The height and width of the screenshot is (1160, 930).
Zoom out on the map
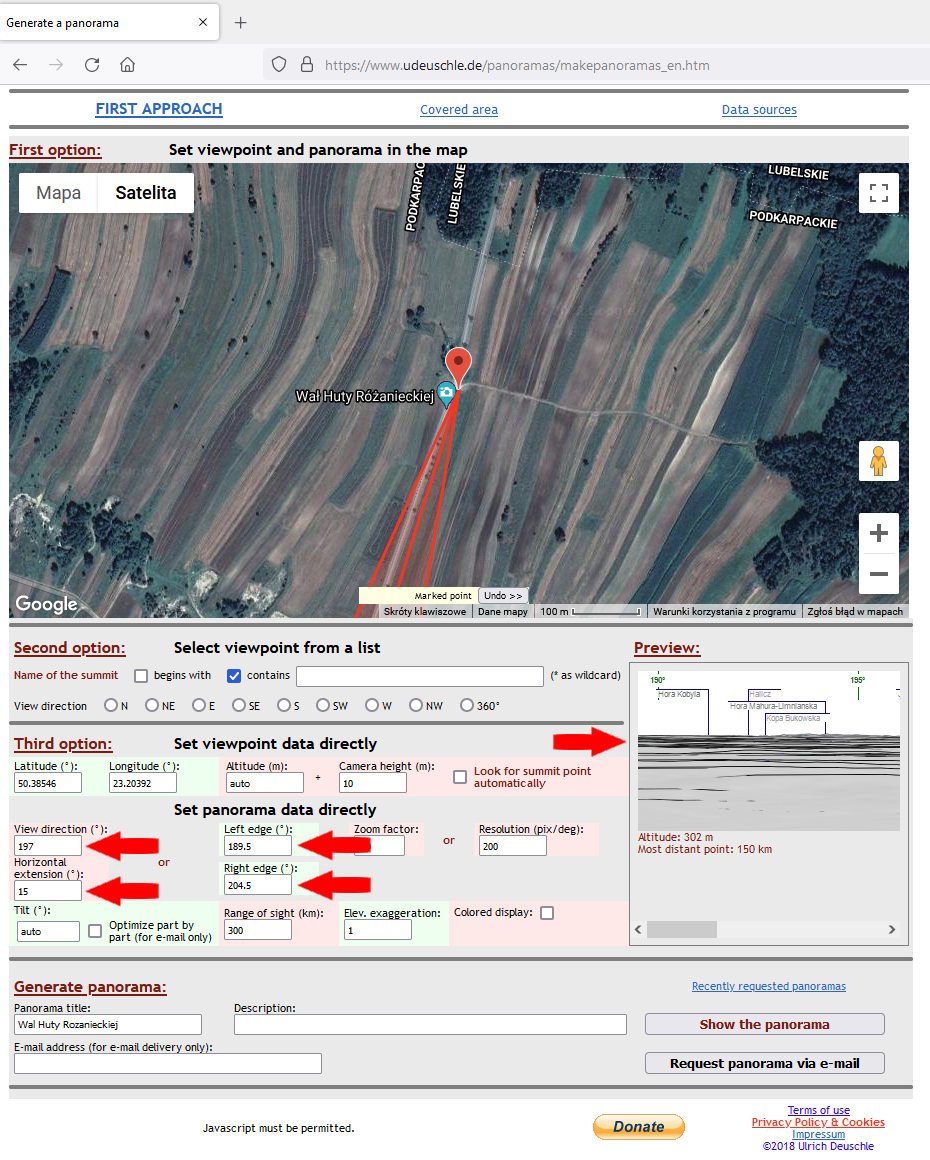point(878,574)
